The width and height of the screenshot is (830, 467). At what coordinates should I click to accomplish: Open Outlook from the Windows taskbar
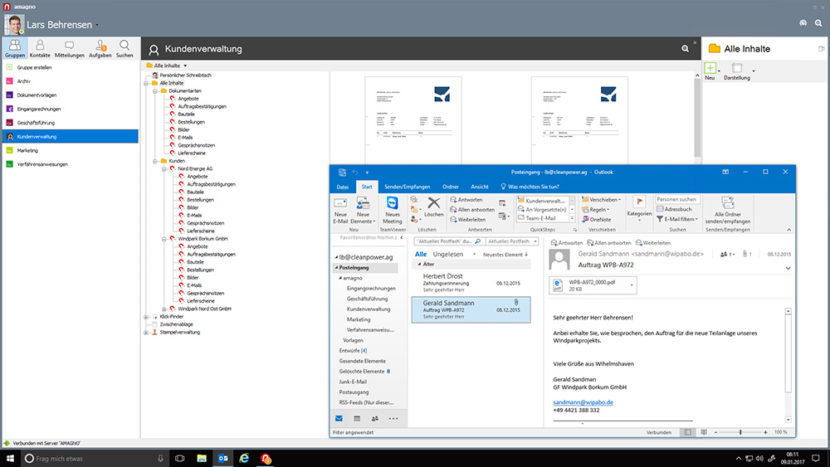tap(223, 458)
